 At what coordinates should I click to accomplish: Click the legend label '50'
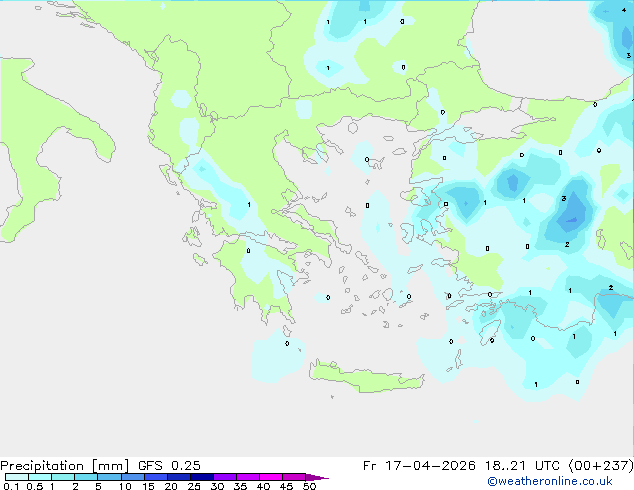coord(309,486)
